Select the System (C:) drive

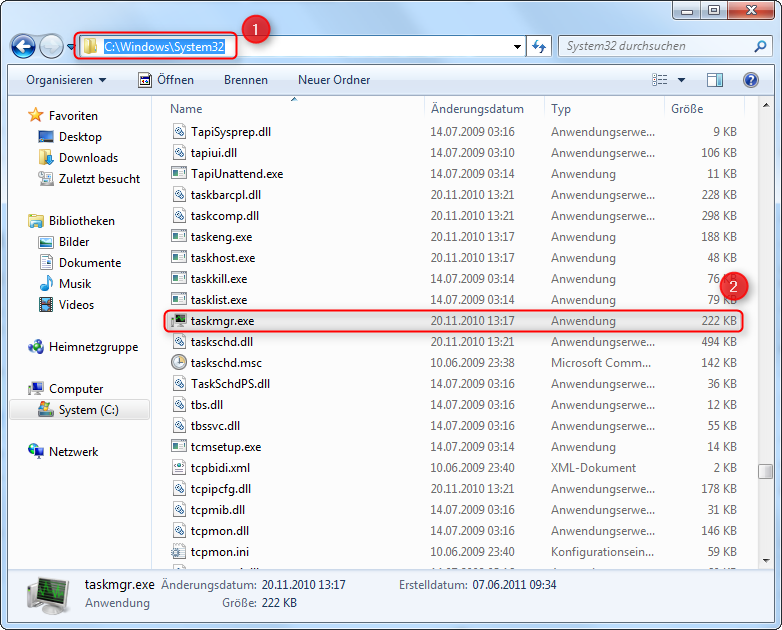pos(80,410)
